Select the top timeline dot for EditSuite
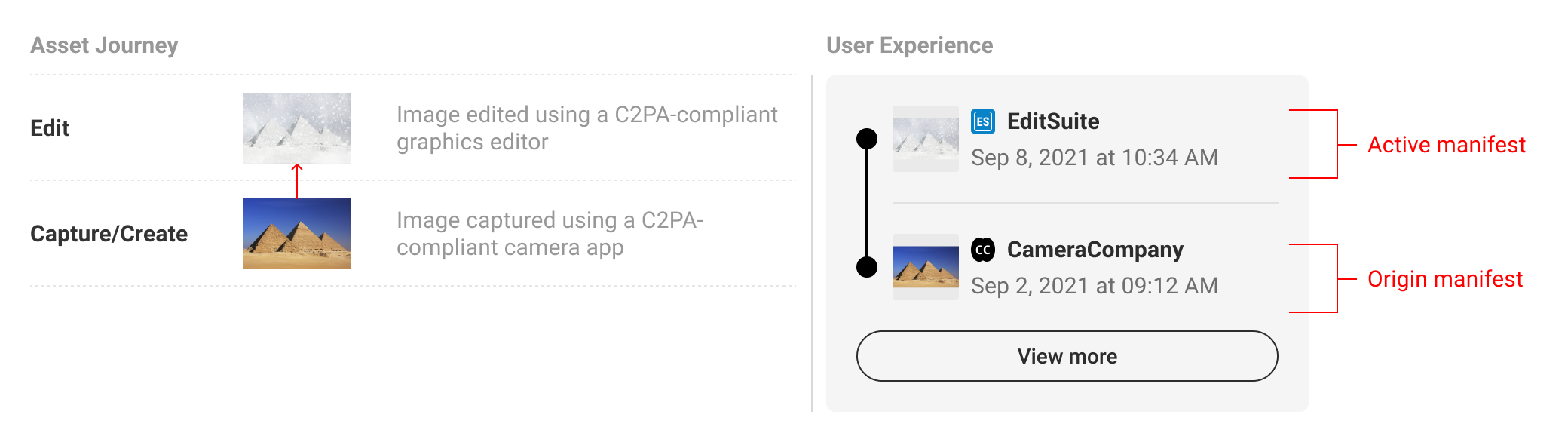This screenshot has width=1568, height=442. 867,139
